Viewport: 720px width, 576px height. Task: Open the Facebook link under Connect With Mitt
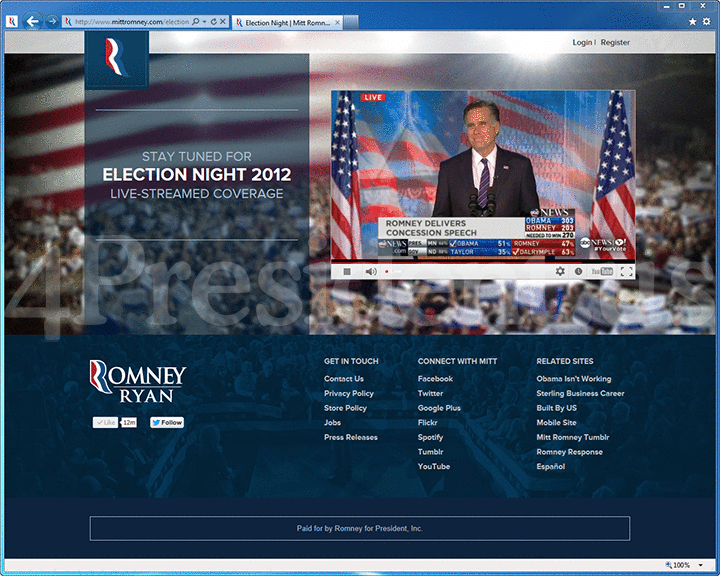pos(435,379)
